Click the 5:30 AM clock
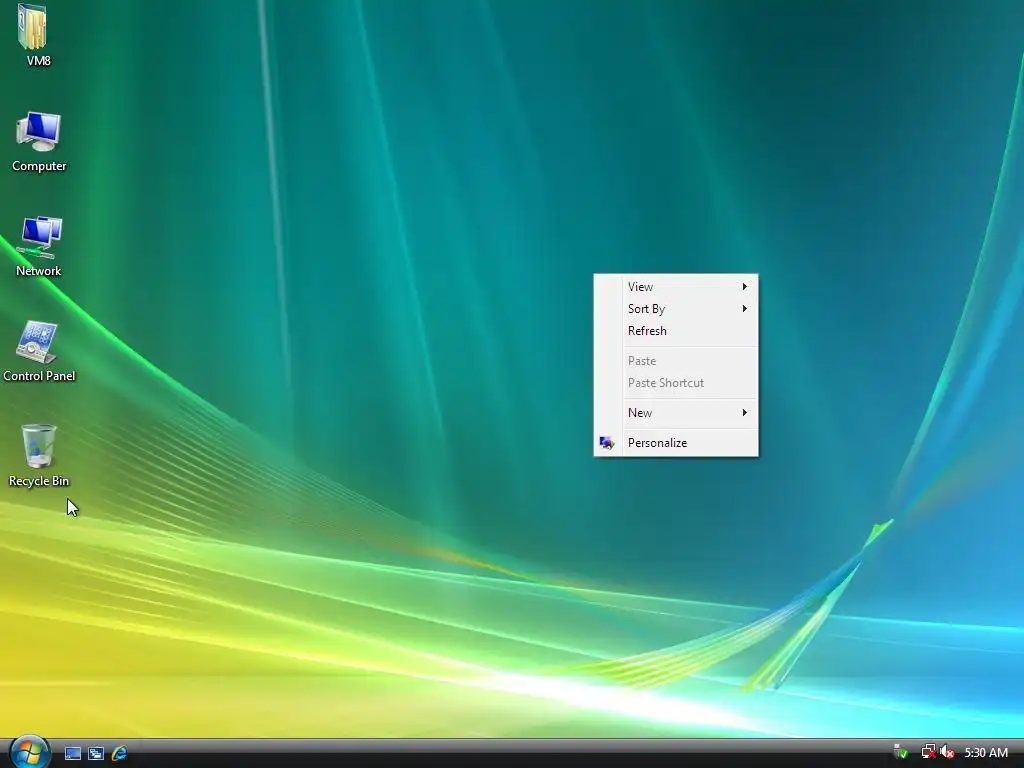Image resolution: width=1024 pixels, height=768 pixels. click(x=985, y=753)
